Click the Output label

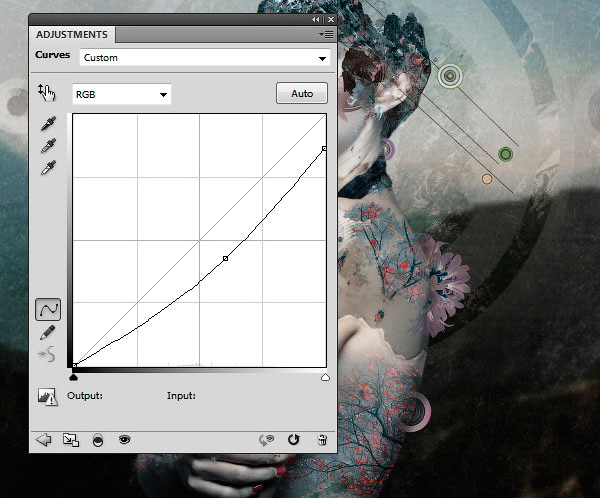click(x=85, y=395)
